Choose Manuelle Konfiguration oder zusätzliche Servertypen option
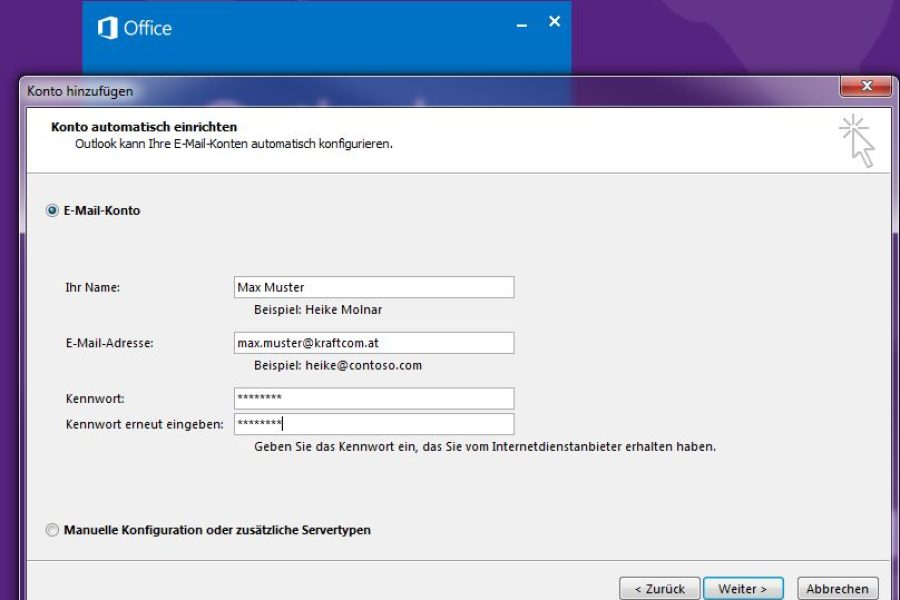The image size is (900, 600). [x=52, y=530]
